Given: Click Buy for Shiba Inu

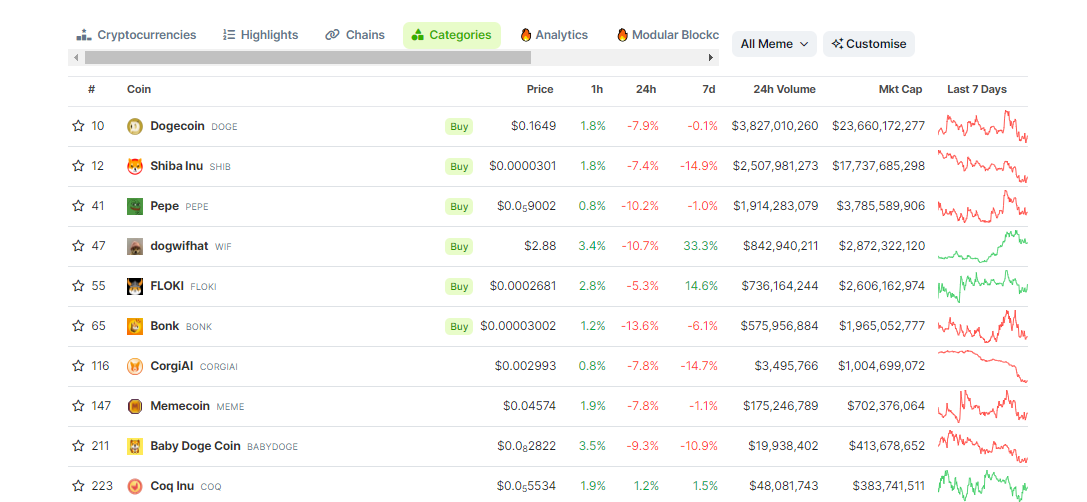Looking at the screenshot, I should pos(459,166).
